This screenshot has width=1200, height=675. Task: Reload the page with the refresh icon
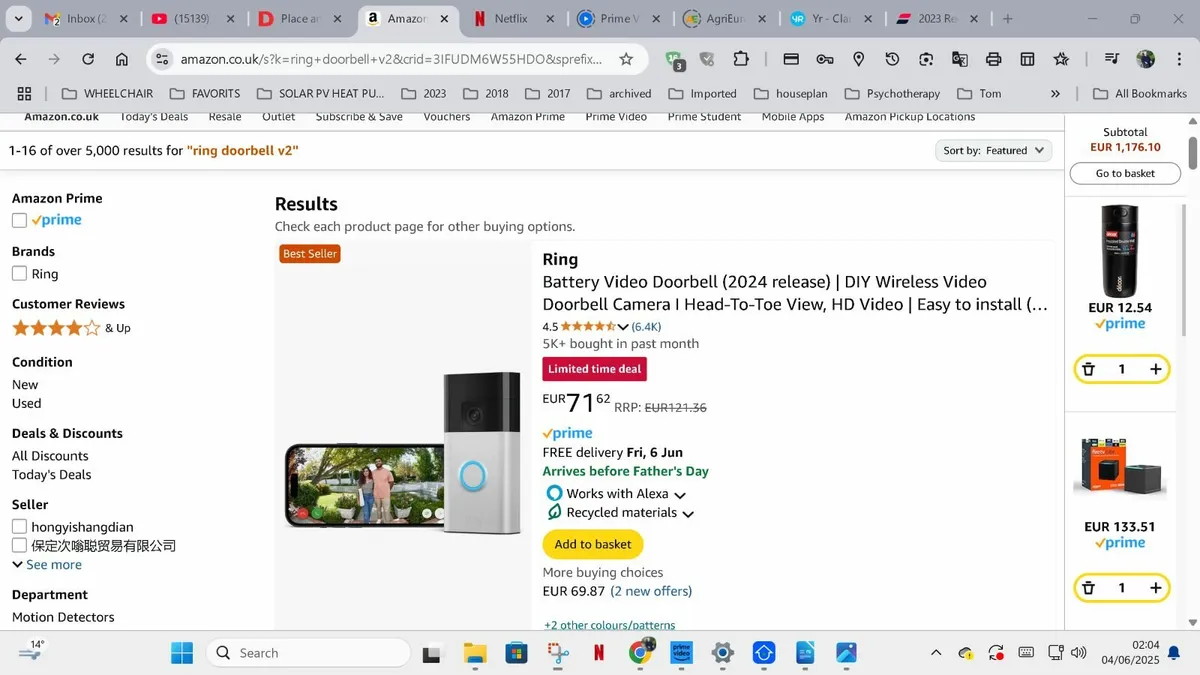[88, 59]
